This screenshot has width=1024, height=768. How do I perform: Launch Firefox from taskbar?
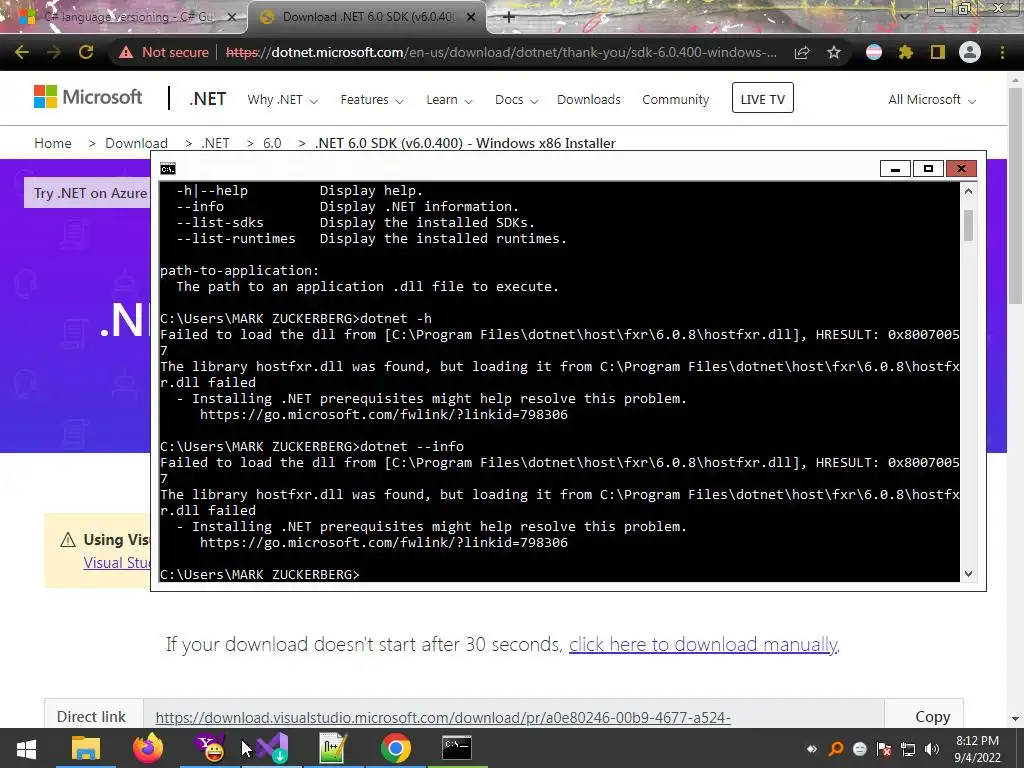(148, 748)
